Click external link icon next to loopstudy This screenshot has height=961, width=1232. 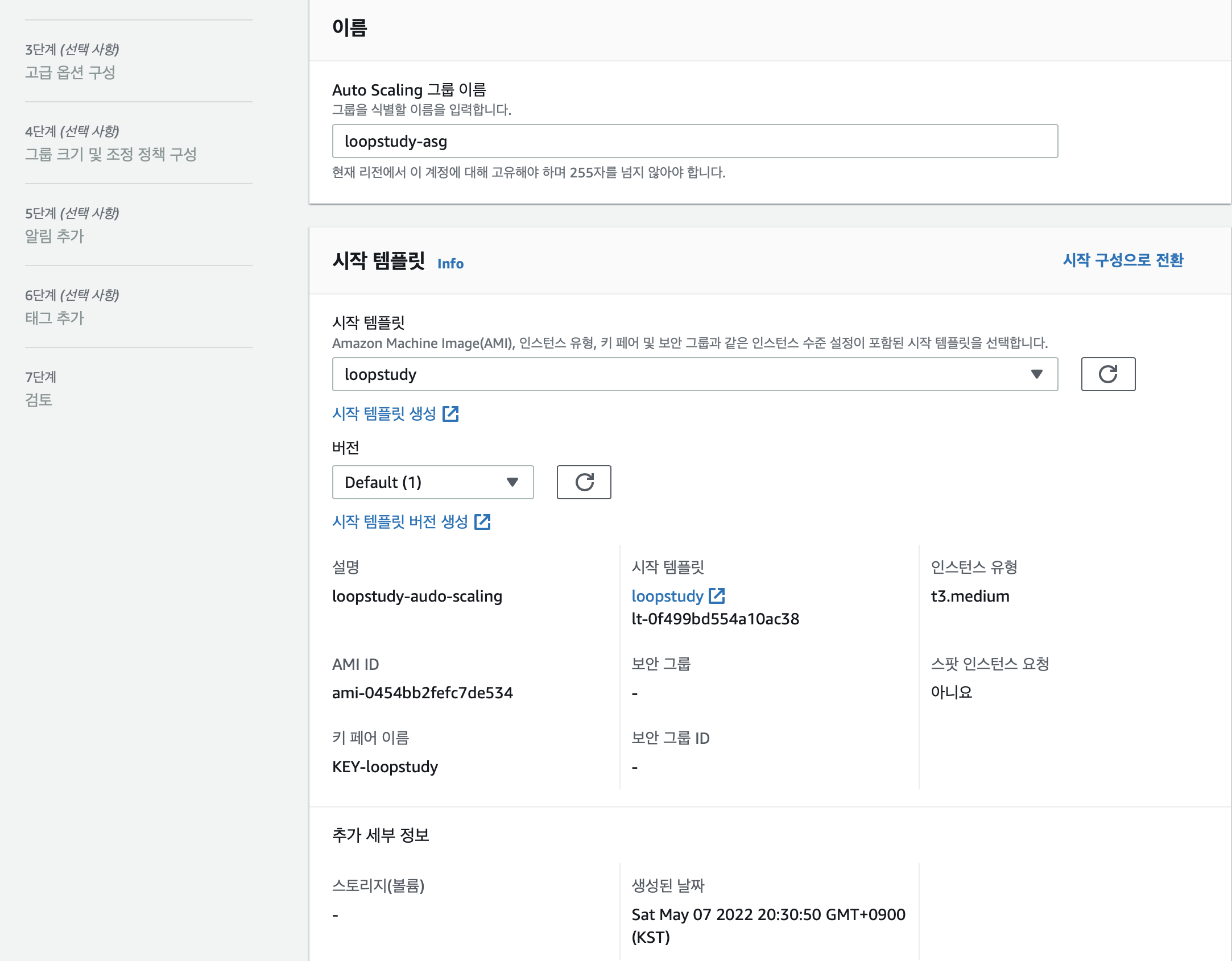(717, 596)
